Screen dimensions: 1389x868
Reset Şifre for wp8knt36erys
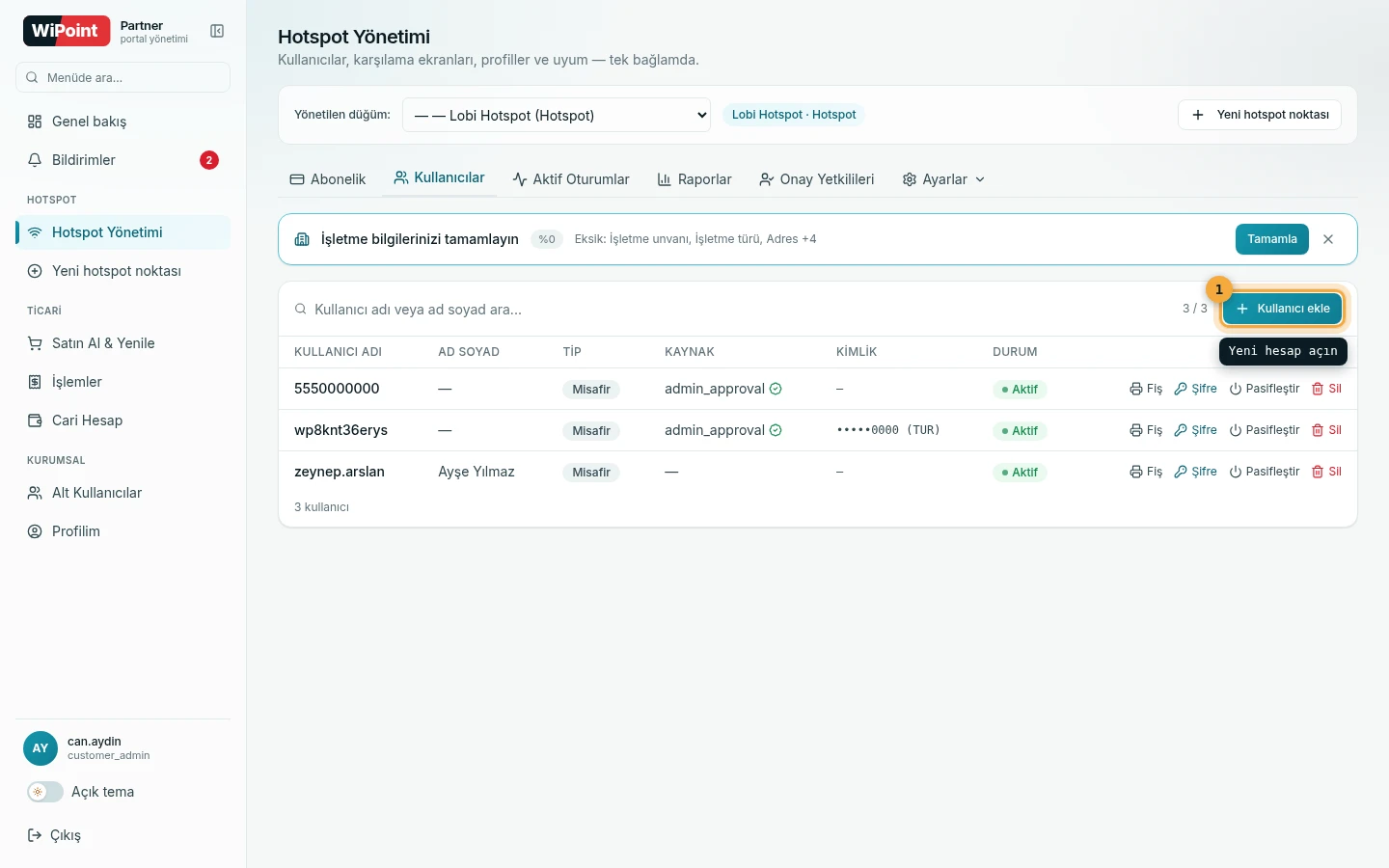(1195, 430)
